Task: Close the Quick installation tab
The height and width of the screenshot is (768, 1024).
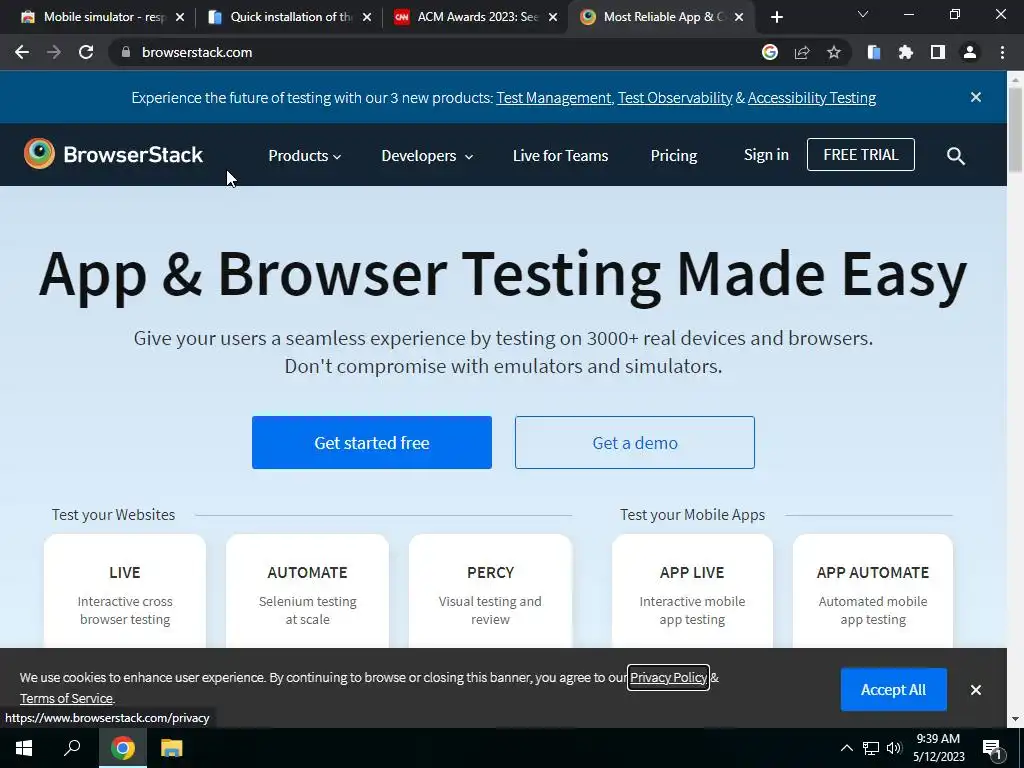Action: pos(367,17)
